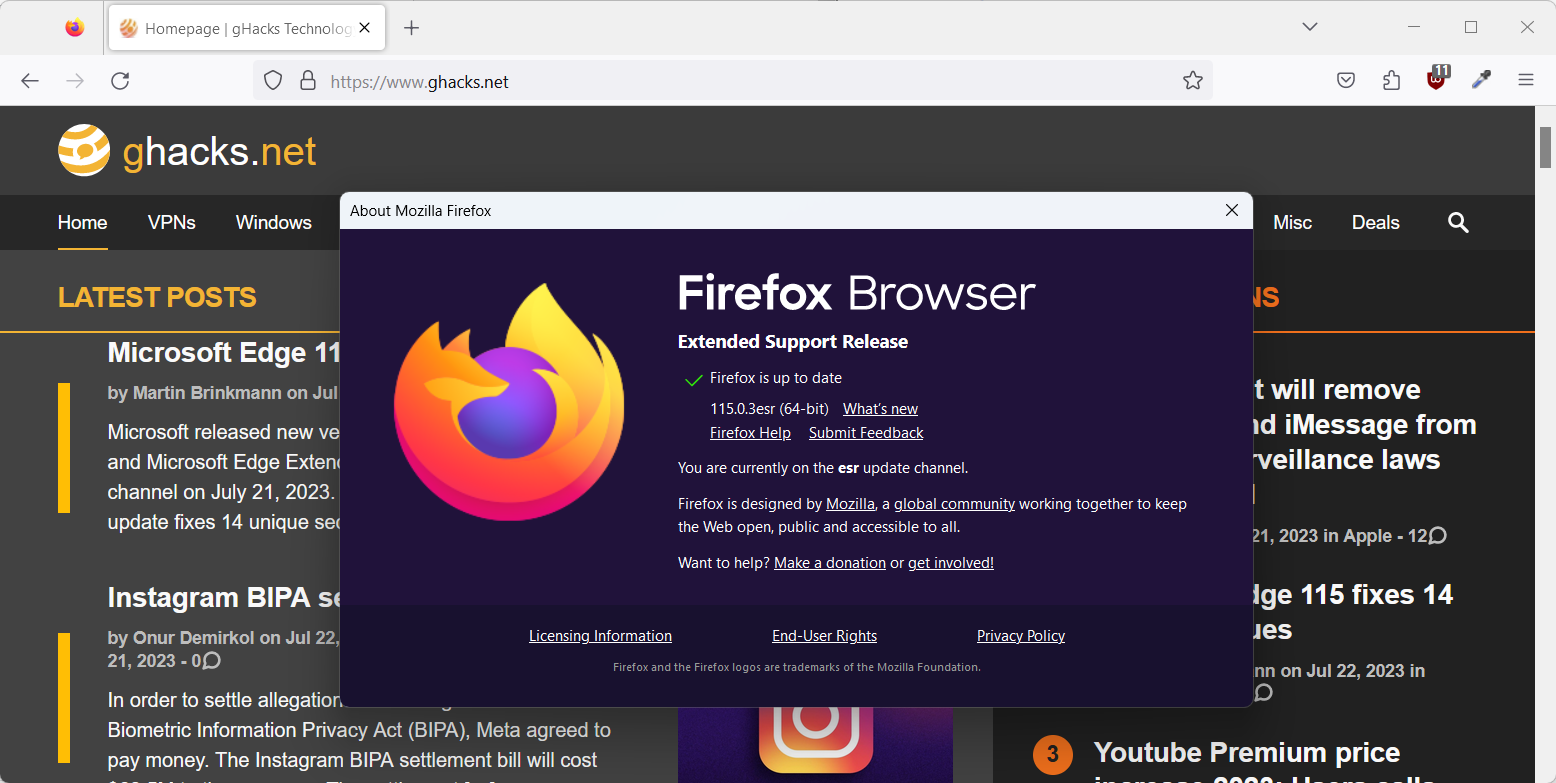This screenshot has width=1556, height=783.
Task: Click the site search magnifier icon
Action: pos(1458,222)
